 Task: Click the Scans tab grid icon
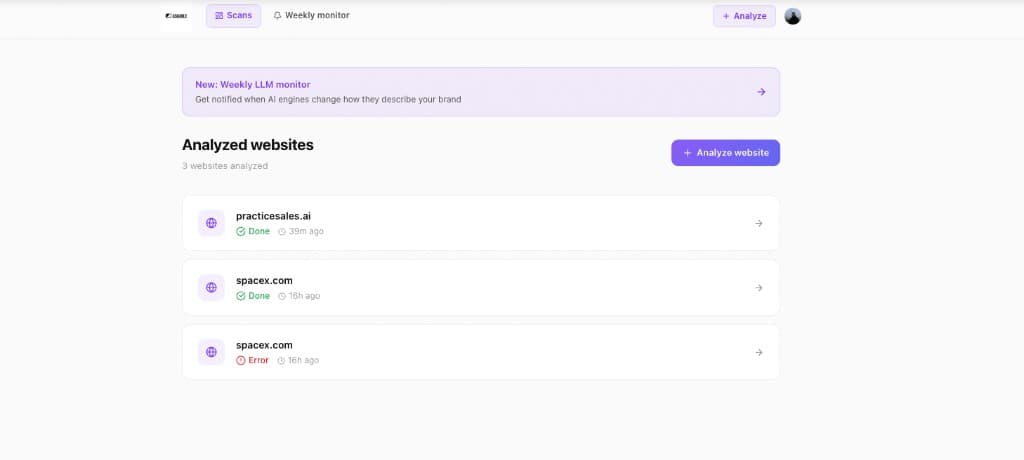pyautogui.click(x=219, y=16)
